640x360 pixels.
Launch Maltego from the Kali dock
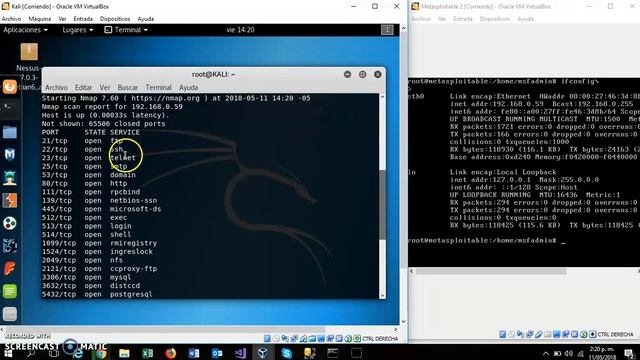(x=10, y=223)
